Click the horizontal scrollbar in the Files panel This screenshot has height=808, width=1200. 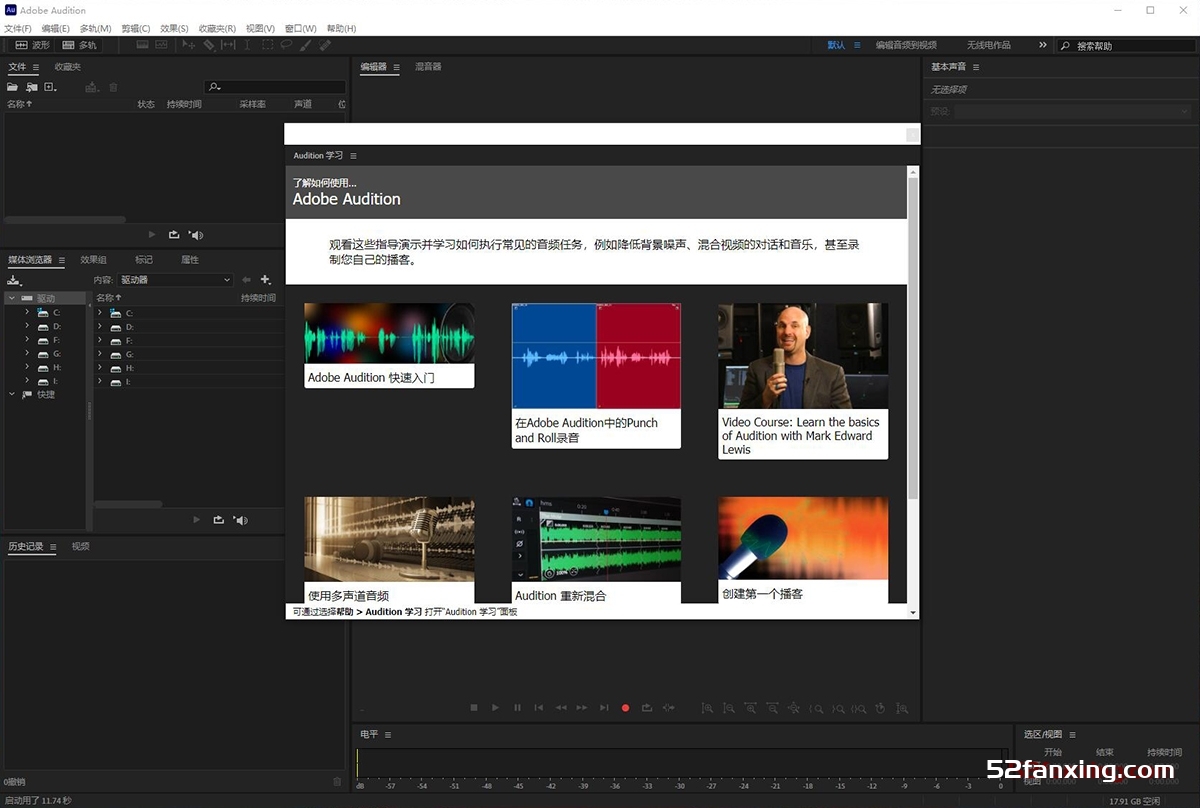65,220
